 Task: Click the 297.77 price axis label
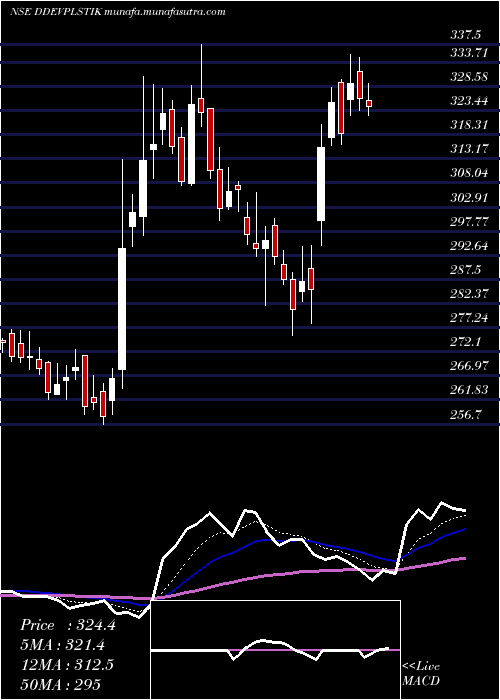469,221
